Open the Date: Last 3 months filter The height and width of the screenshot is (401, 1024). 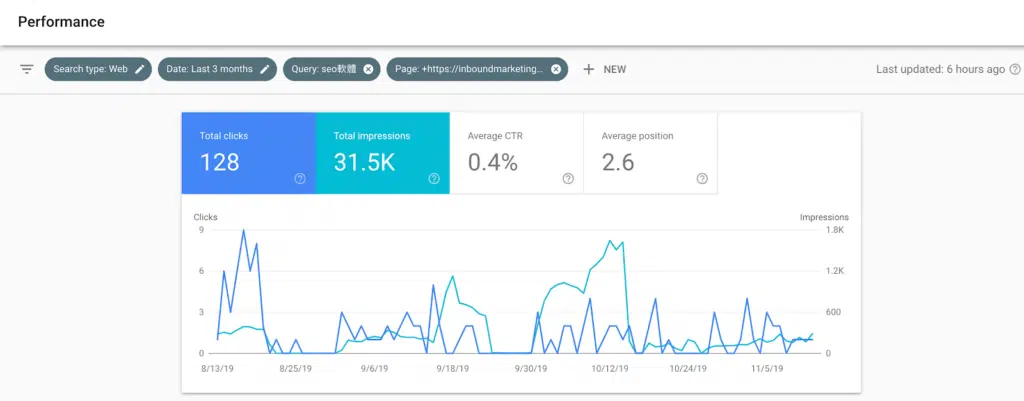click(x=217, y=69)
